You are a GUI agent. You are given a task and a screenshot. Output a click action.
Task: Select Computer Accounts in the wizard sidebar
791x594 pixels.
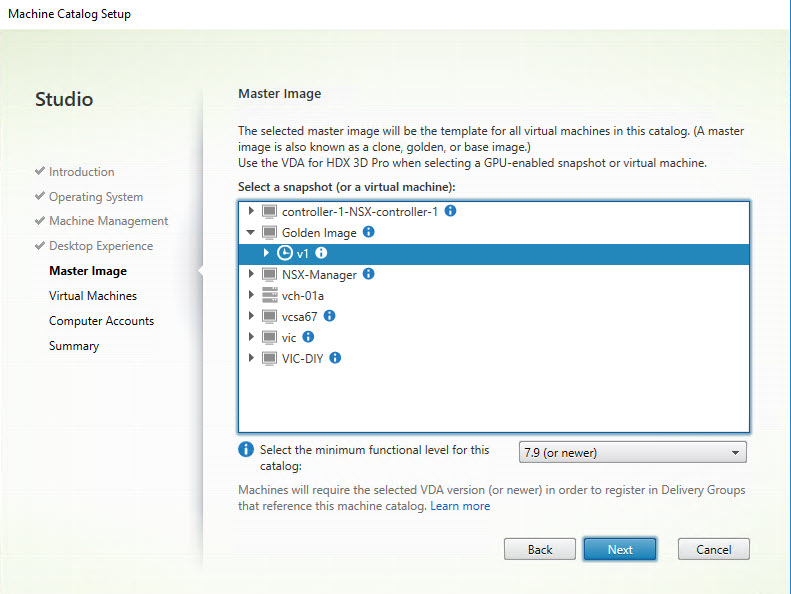(x=101, y=321)
